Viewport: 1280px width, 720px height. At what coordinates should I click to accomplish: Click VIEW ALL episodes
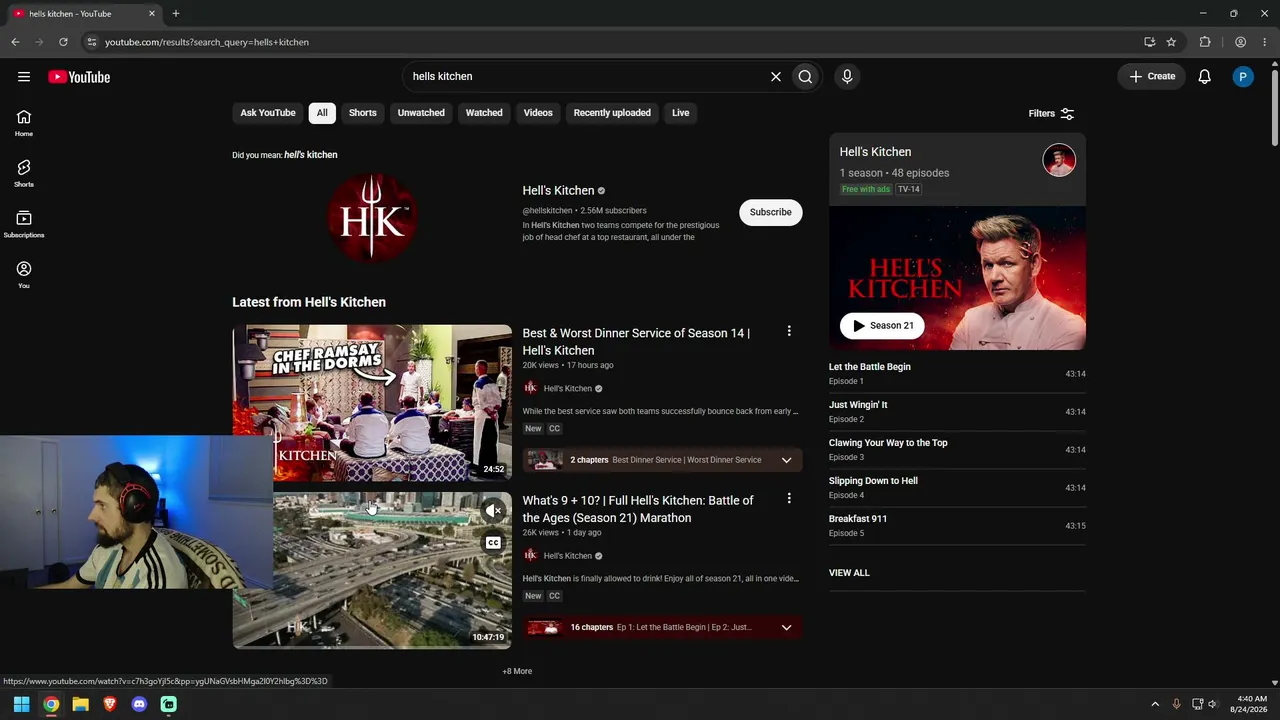coord(849,573)
